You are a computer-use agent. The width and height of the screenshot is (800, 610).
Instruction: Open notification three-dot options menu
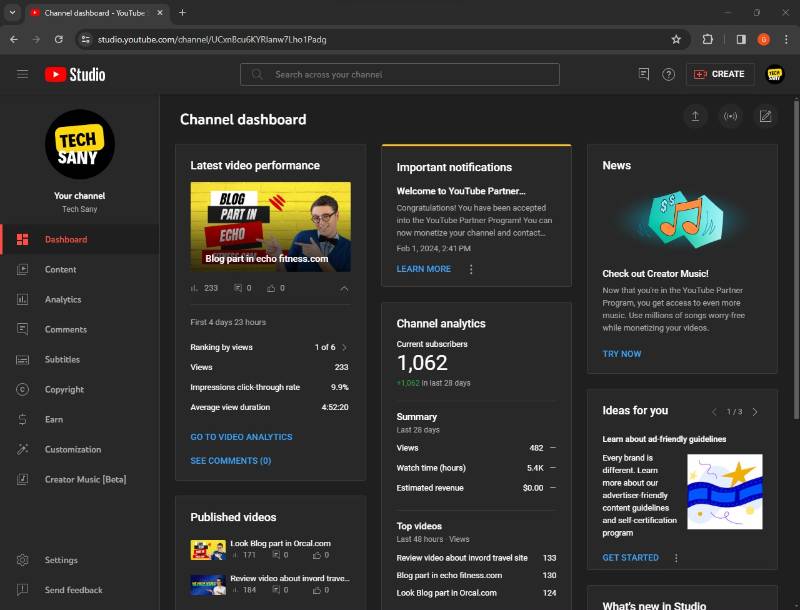[x=471, y=269]
